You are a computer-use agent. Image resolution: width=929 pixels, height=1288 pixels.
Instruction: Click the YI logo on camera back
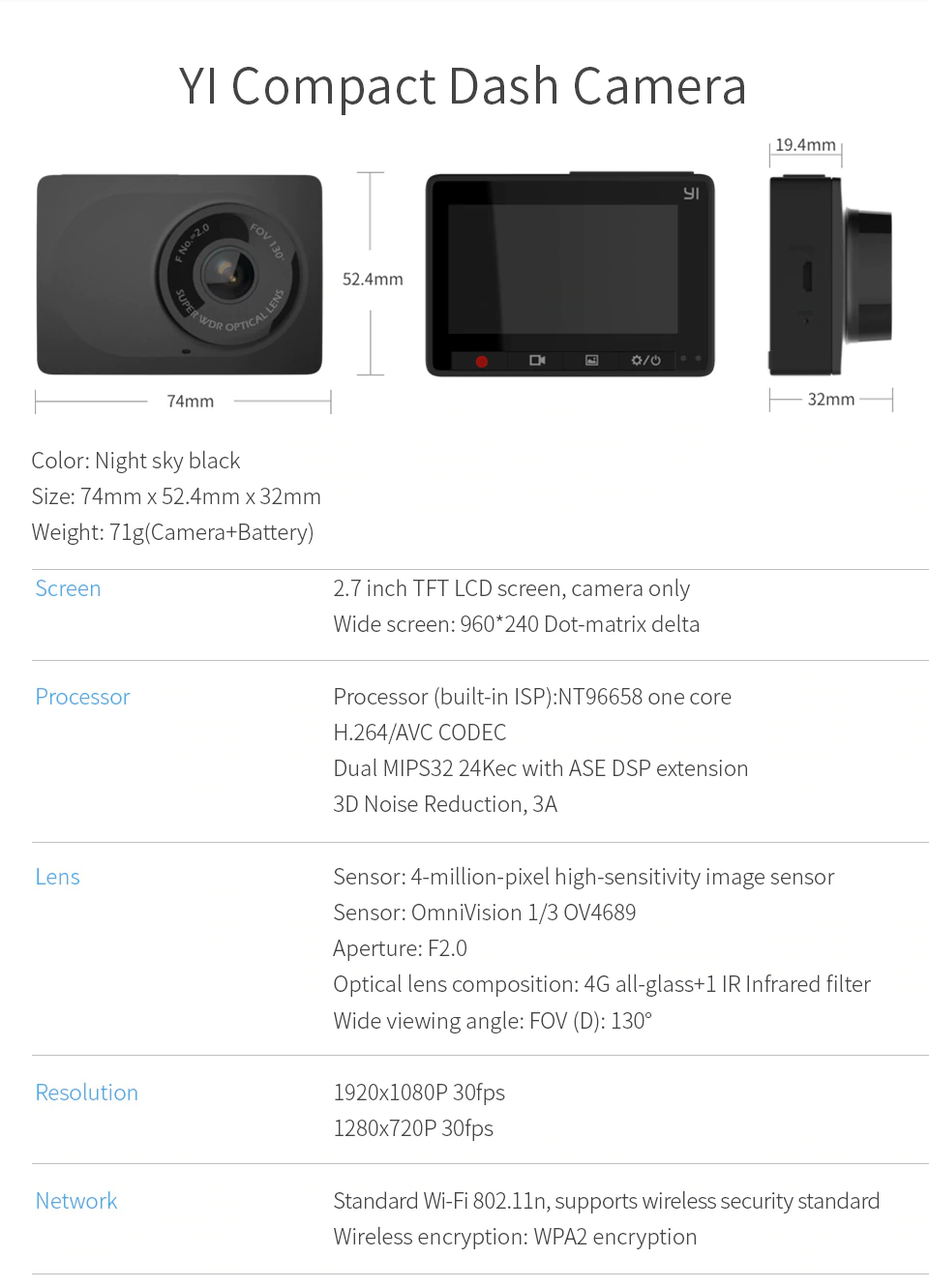[x=691, y=193]
